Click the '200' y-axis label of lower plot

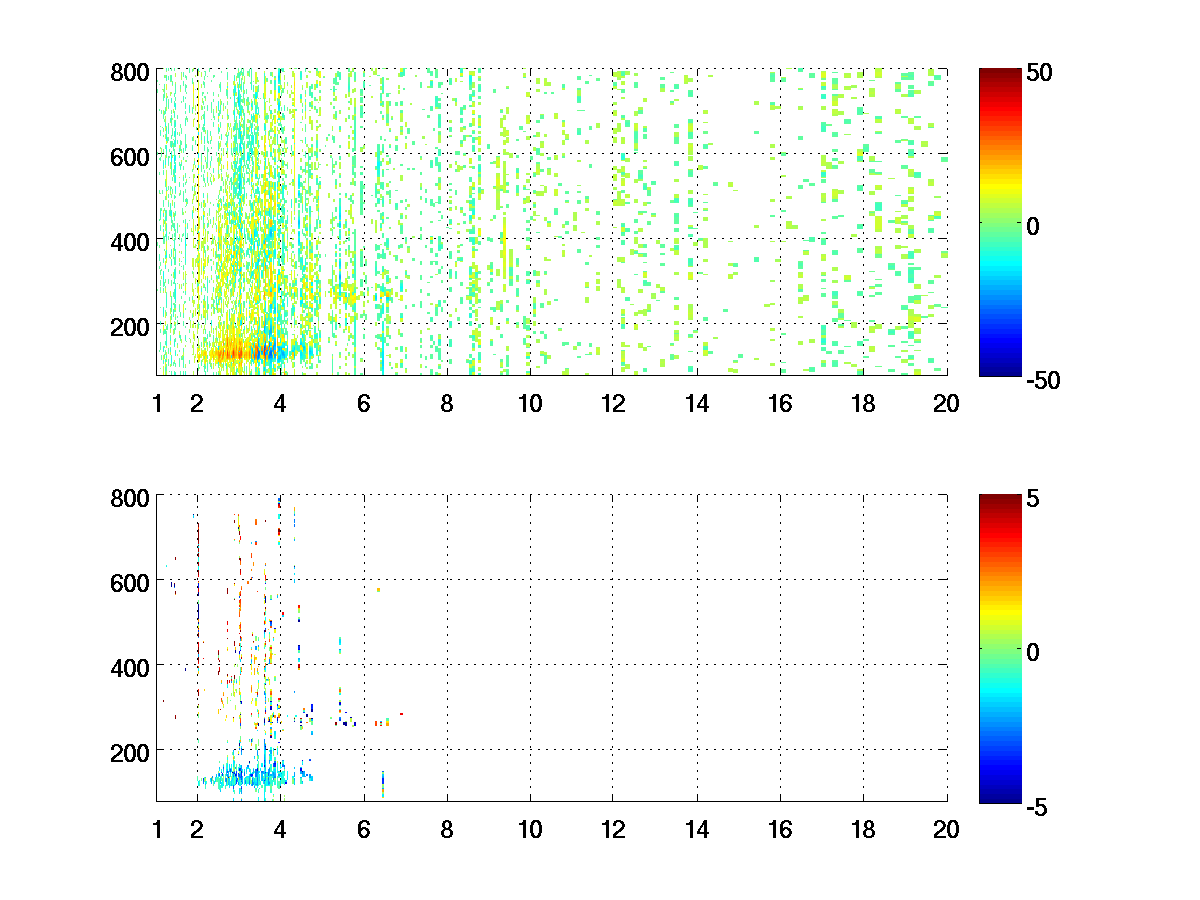pos(130,751)
